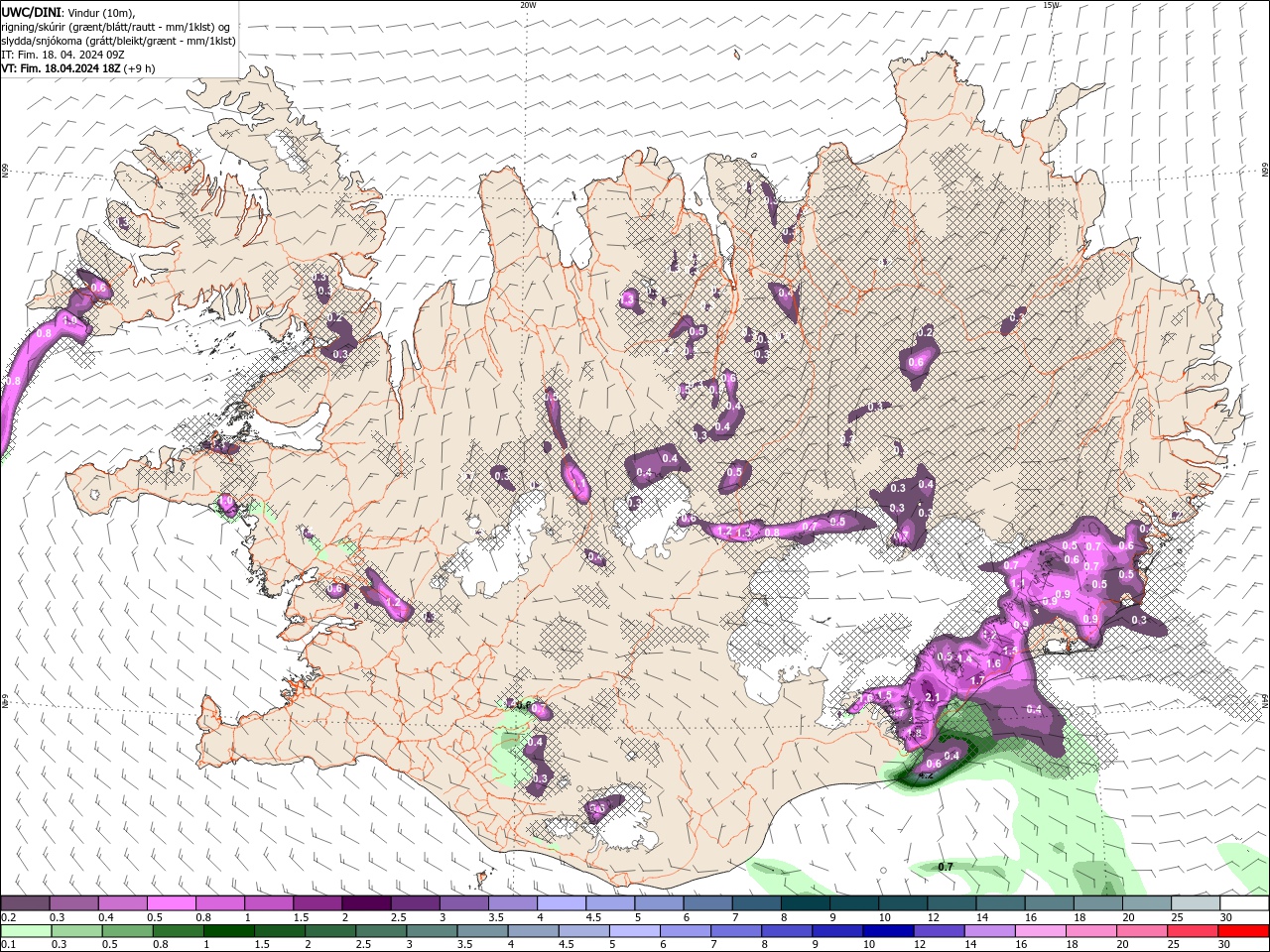Image resolution: width=1270 pixels, height=952 pixels.
Task: Select the 0.3 light green rain scale swatch
Action: 76,931
